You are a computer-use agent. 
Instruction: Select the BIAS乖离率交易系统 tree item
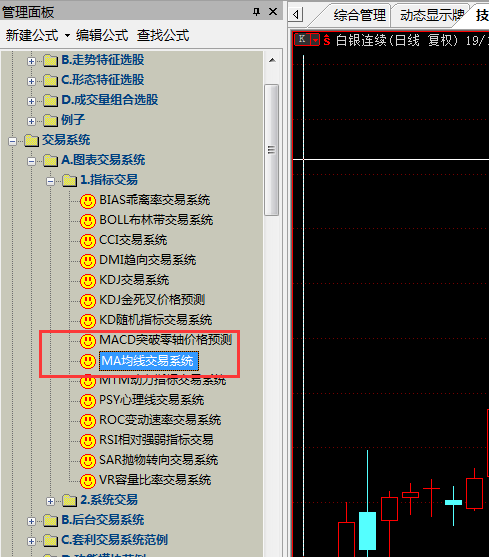155,200
